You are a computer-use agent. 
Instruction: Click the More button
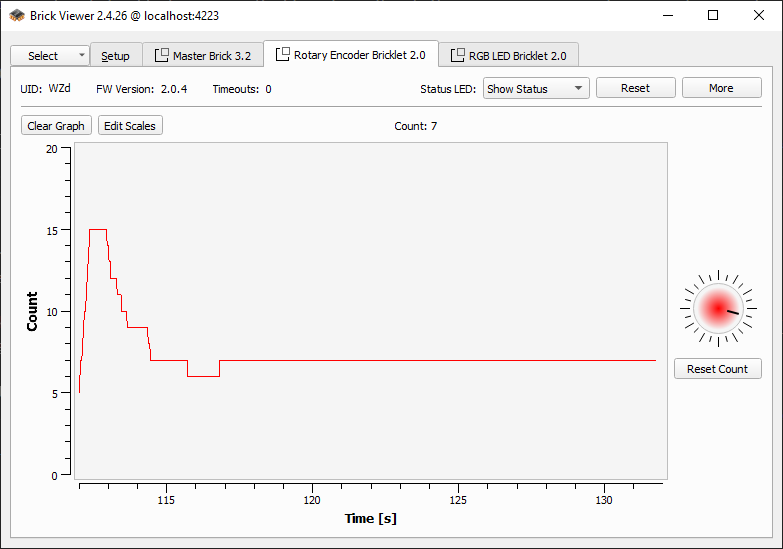[x=721, y=88]
